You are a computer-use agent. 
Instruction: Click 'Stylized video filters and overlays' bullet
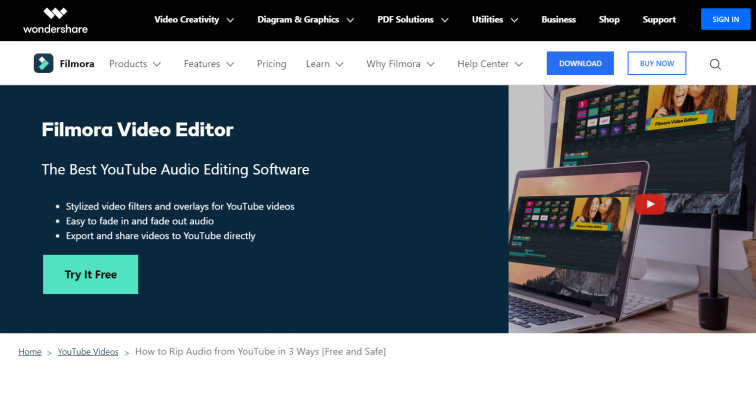[180, 206]
